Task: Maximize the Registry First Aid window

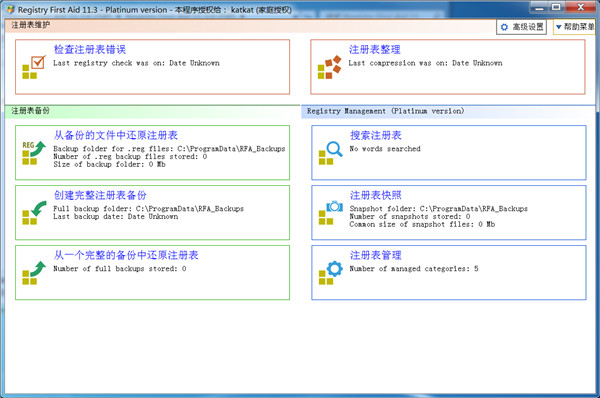Action: click(557, 7)
